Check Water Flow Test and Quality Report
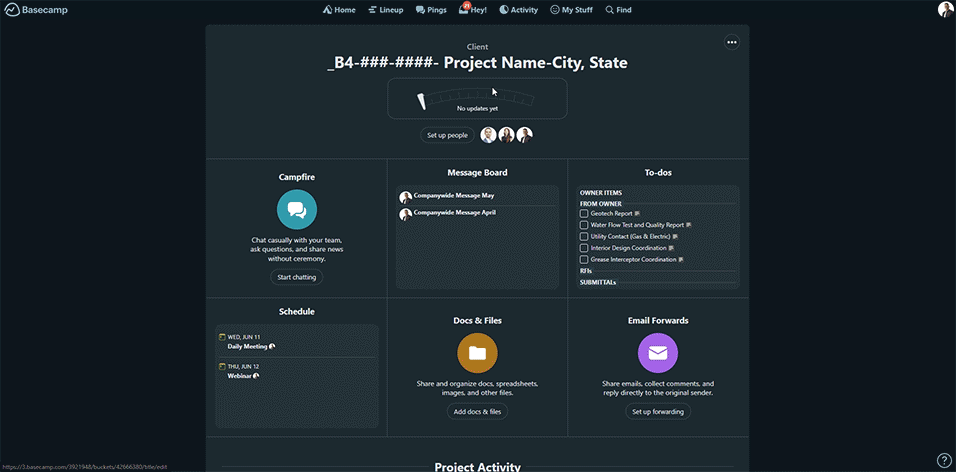The image size is (956, 472). [584, 225]
